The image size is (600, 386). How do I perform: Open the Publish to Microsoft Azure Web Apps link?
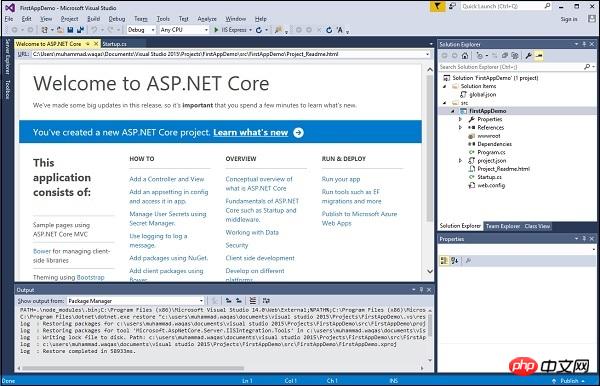(x=359, y=218)
